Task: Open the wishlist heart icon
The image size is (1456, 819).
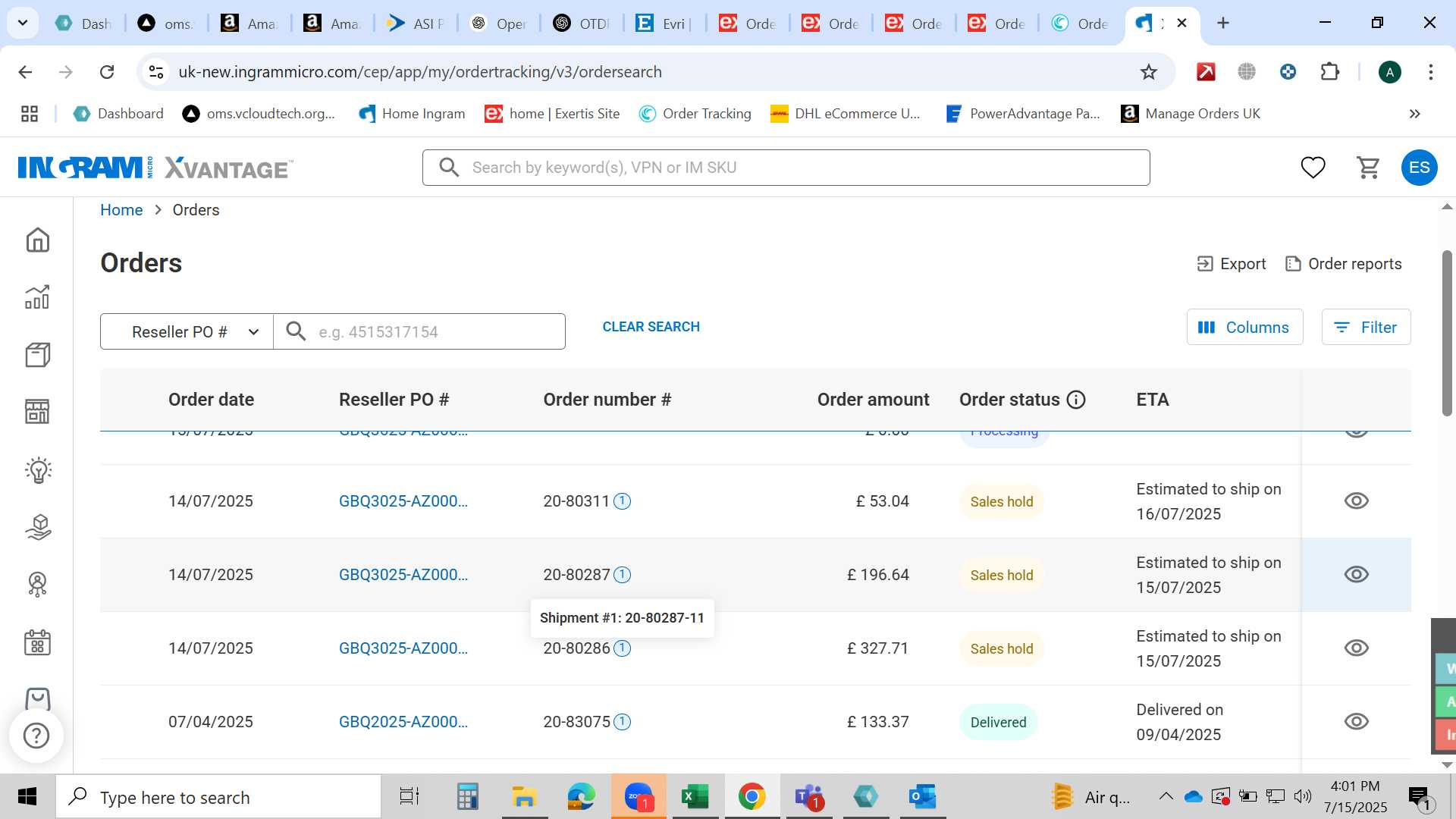Action: coord(1313,168)
